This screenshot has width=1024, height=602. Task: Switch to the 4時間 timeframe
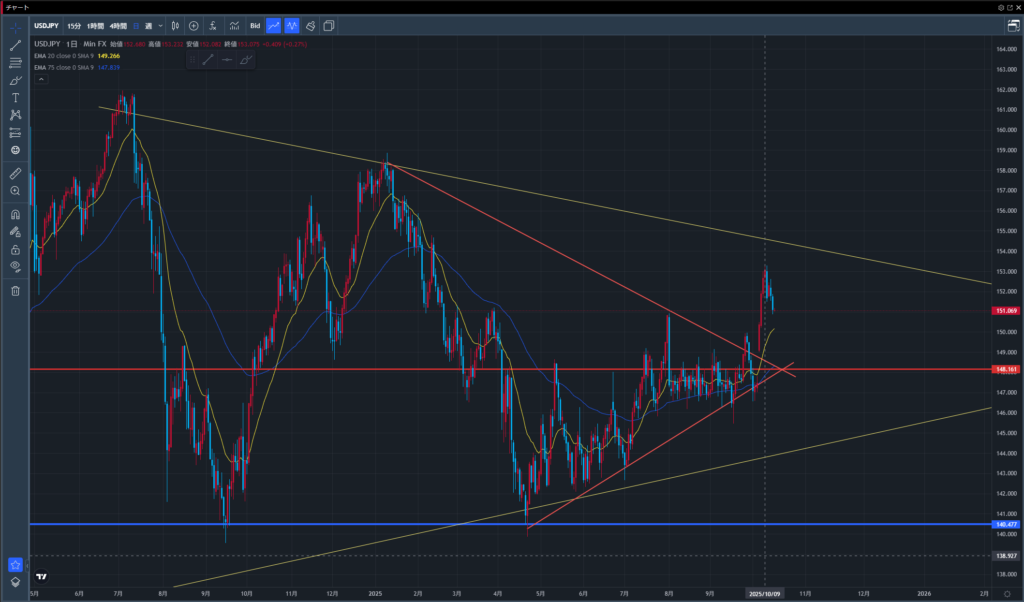coord(117,25)
